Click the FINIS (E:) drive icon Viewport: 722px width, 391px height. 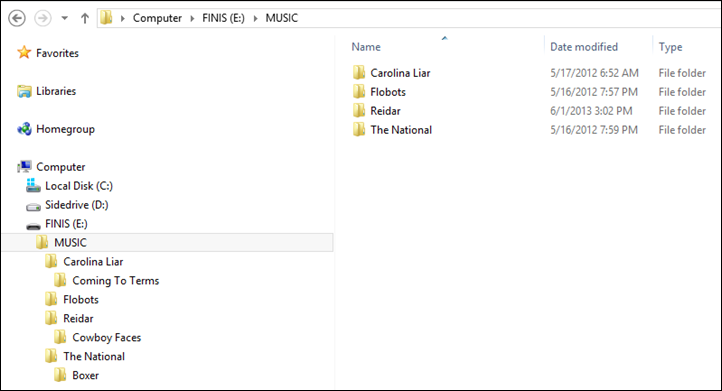click(x=33, y=226)
